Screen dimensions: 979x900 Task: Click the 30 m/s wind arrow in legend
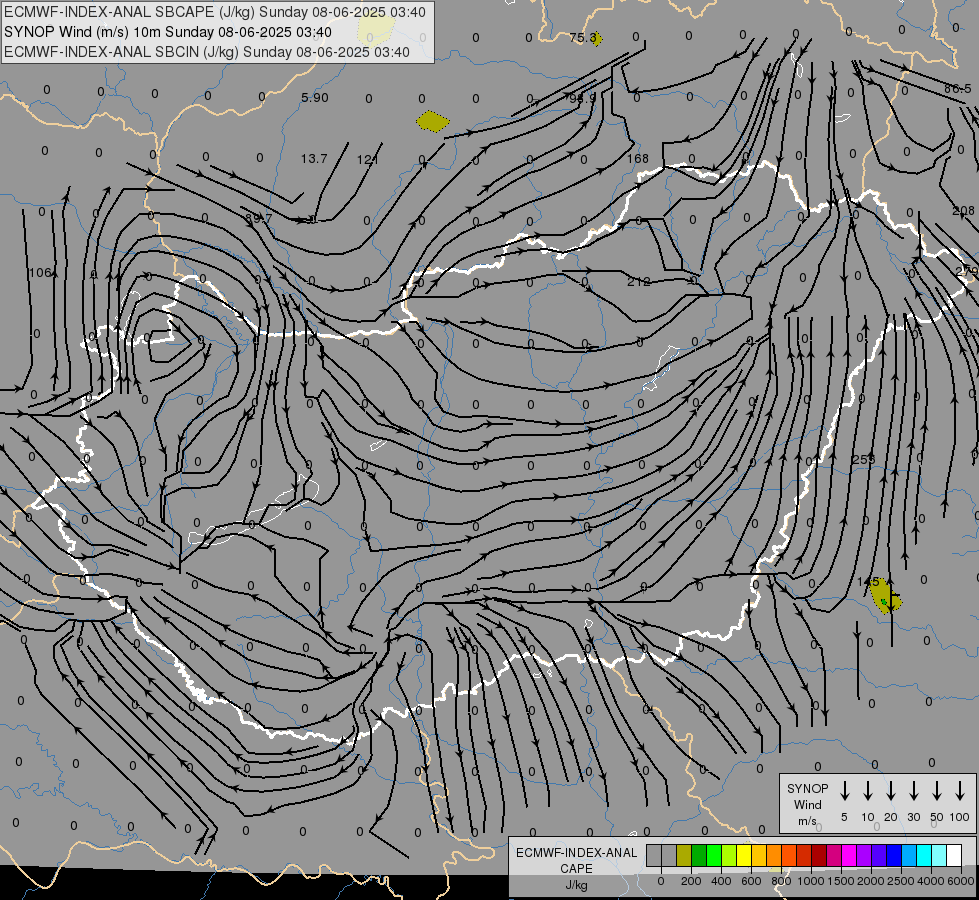[x=914, y=791]
